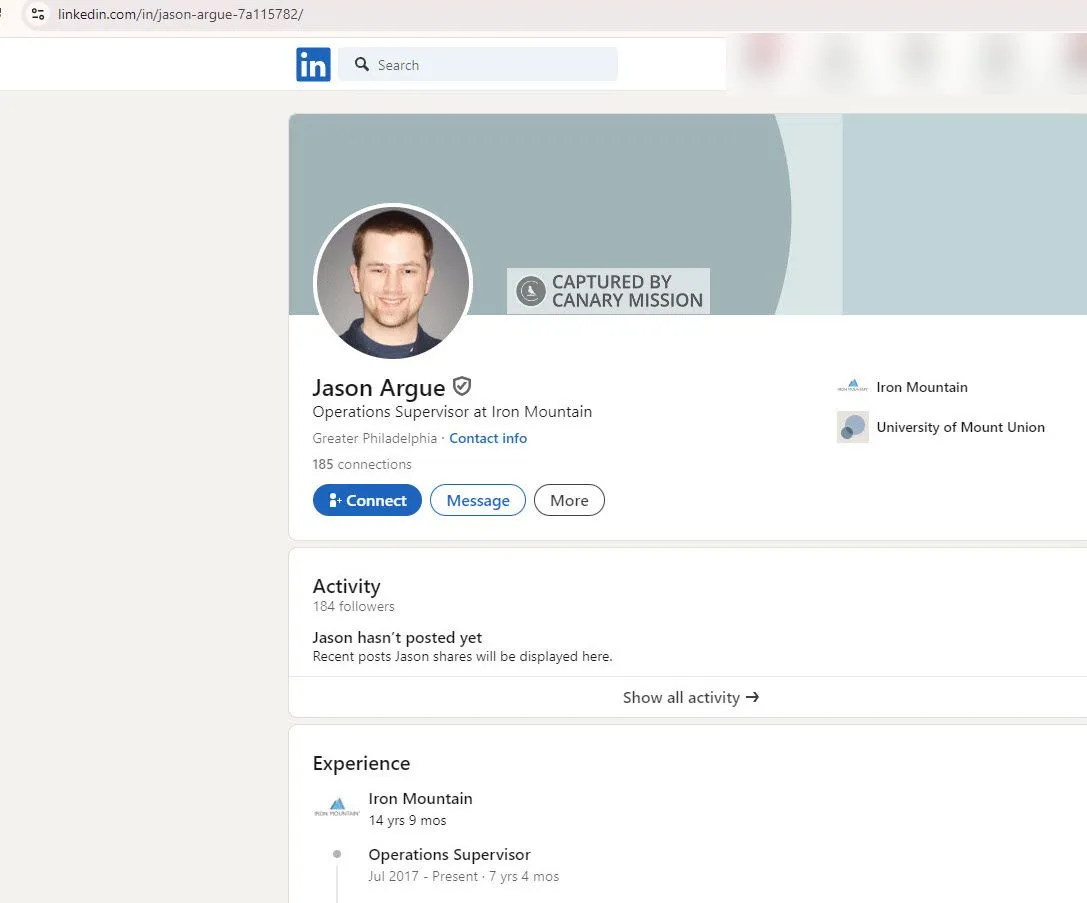Click the arrow next to Show all activity
Viewport: 1087px width, 903px height.
(753, 697)
